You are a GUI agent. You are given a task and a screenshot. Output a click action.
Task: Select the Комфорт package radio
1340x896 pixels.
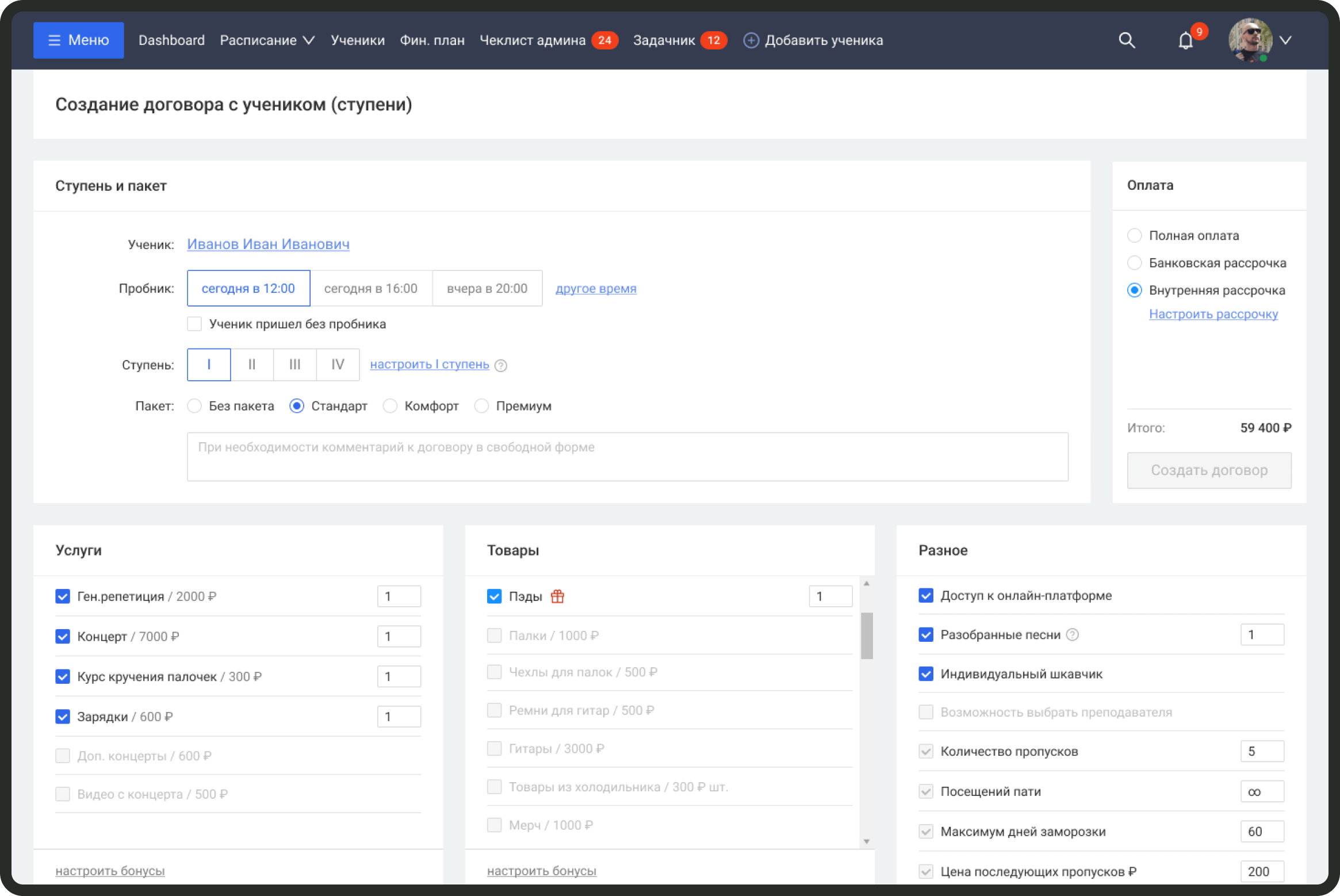(390, 406)
